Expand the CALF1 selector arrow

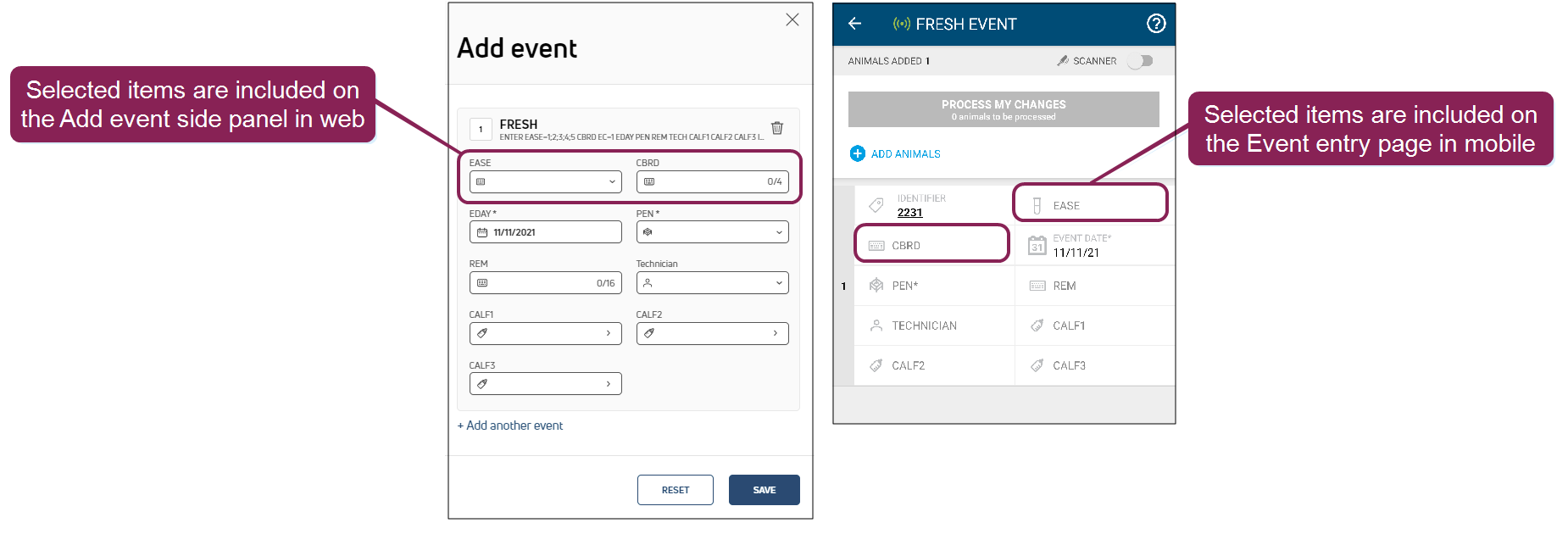(x=608, y=333)
